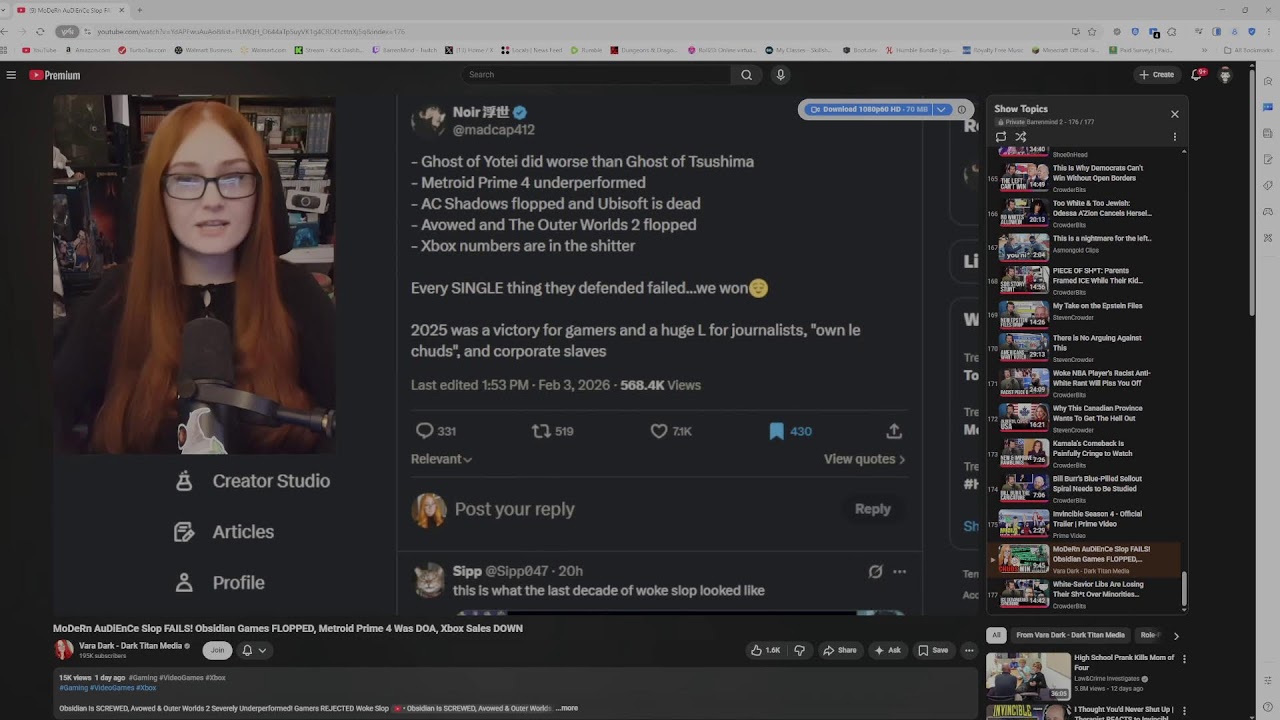The height and width of the screenshot is (720, 1280).
Task: Expand description with ...more
Action: (x=567, y=708)
